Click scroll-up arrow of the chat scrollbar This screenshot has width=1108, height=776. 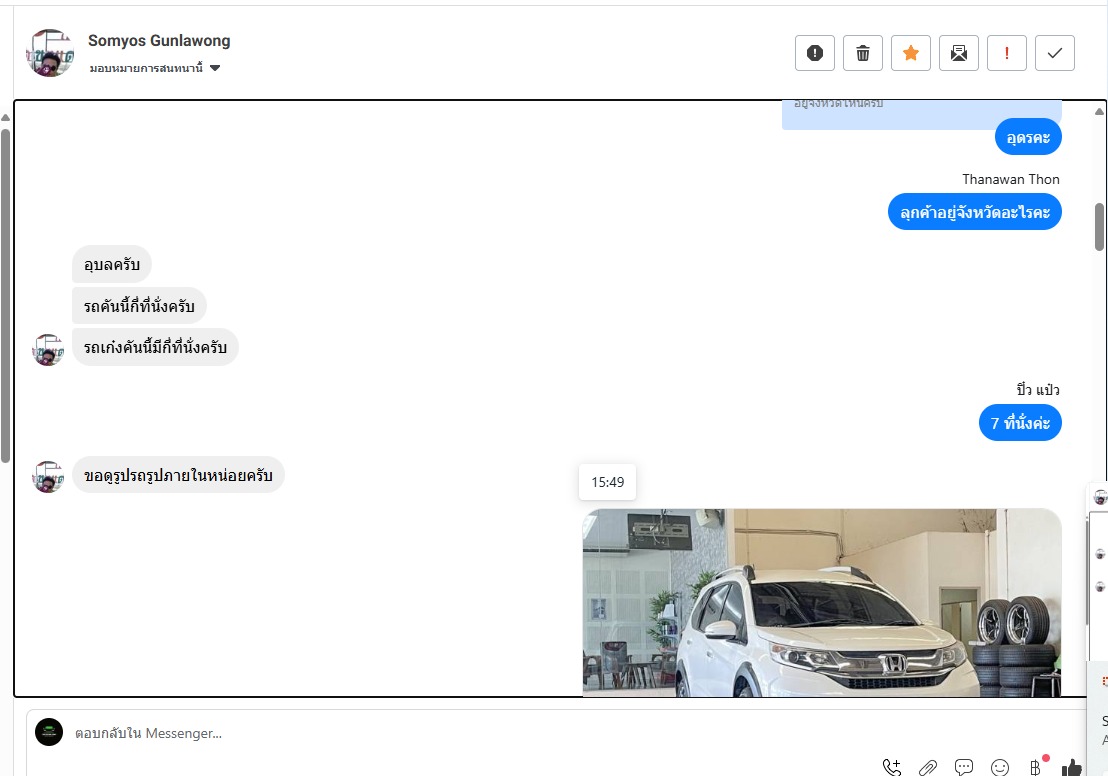[x=1100, y=111]
